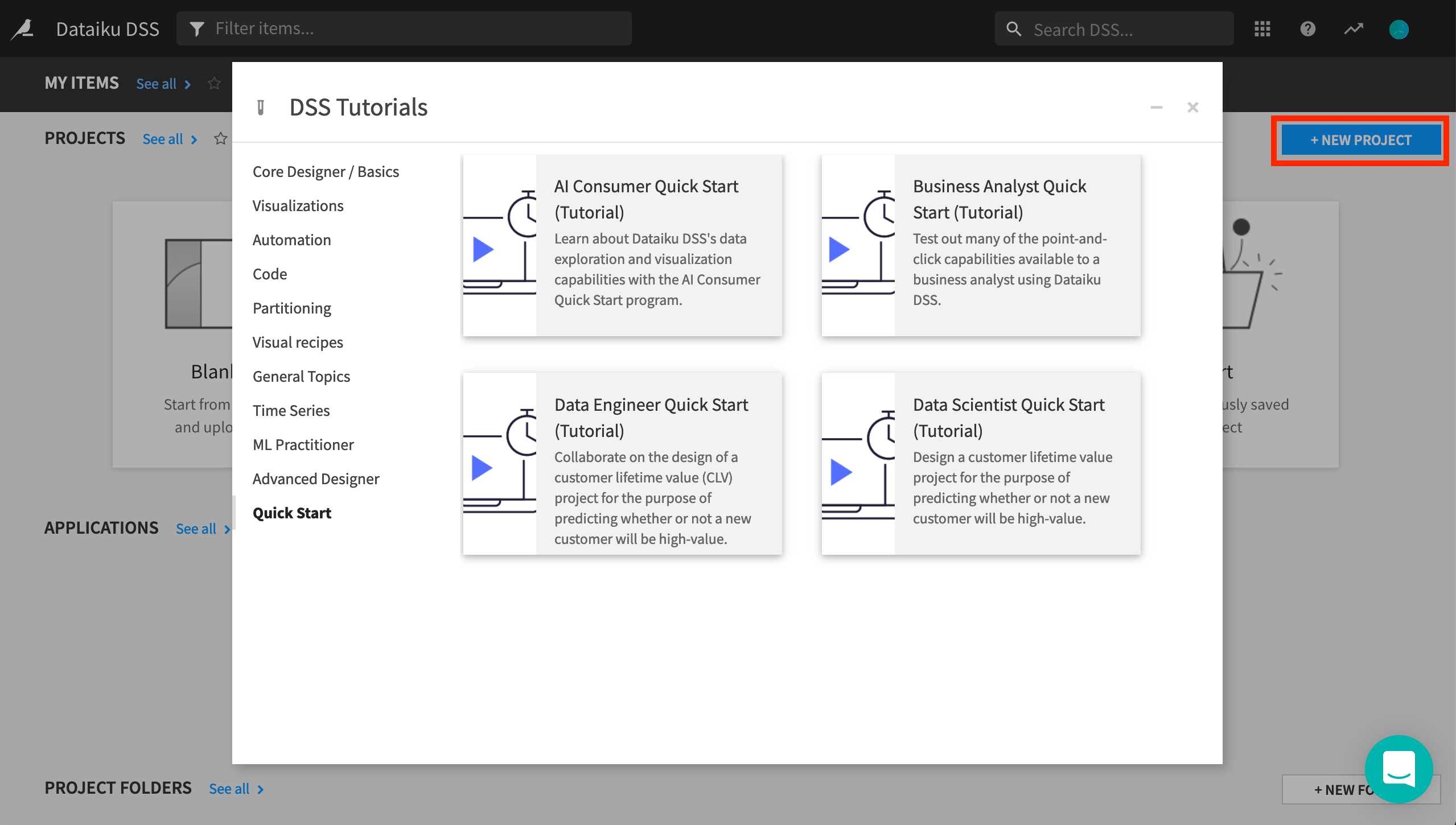Viewport: 1456px width, 825px height.
Task: Click the Visualizations tutorial category
Action: point(297,205)
